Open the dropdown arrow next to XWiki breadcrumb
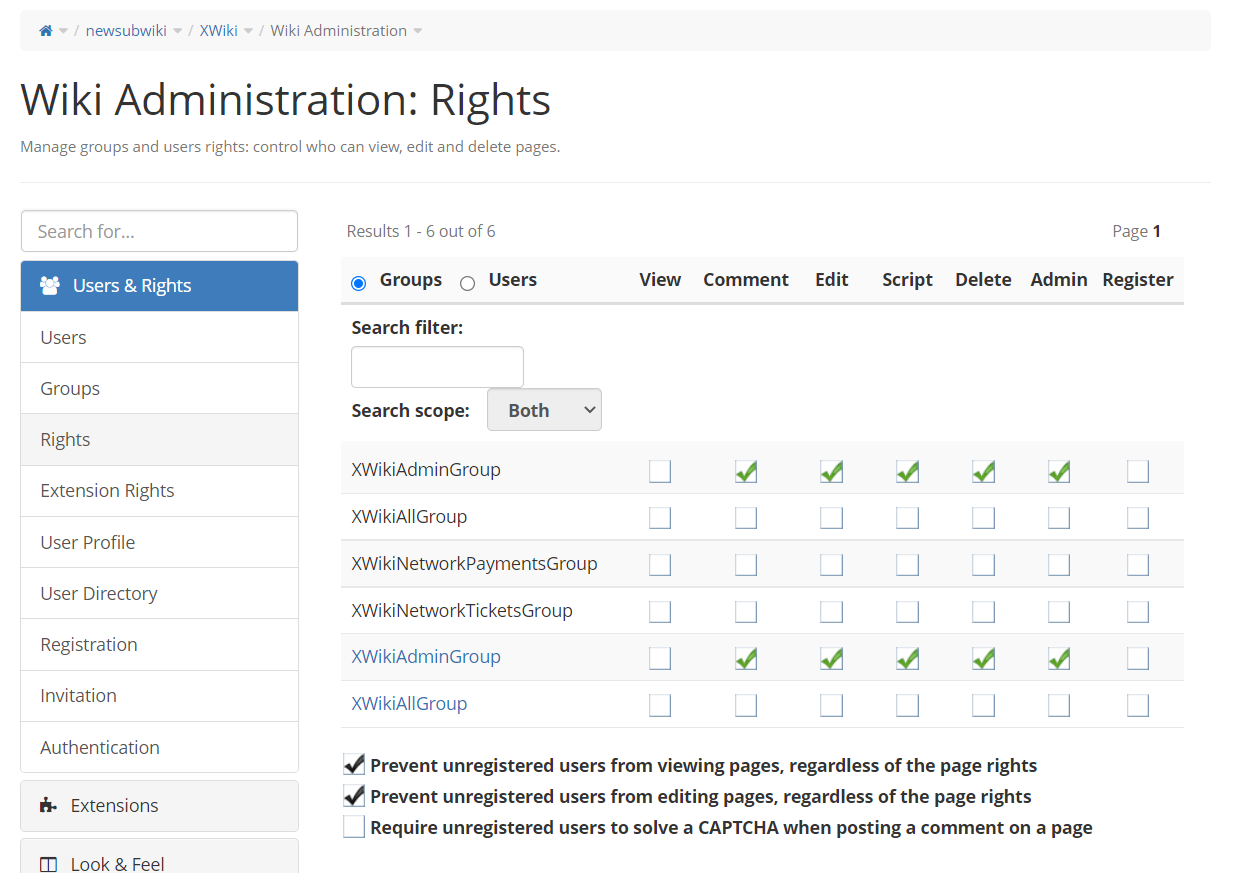 [248, 31]
